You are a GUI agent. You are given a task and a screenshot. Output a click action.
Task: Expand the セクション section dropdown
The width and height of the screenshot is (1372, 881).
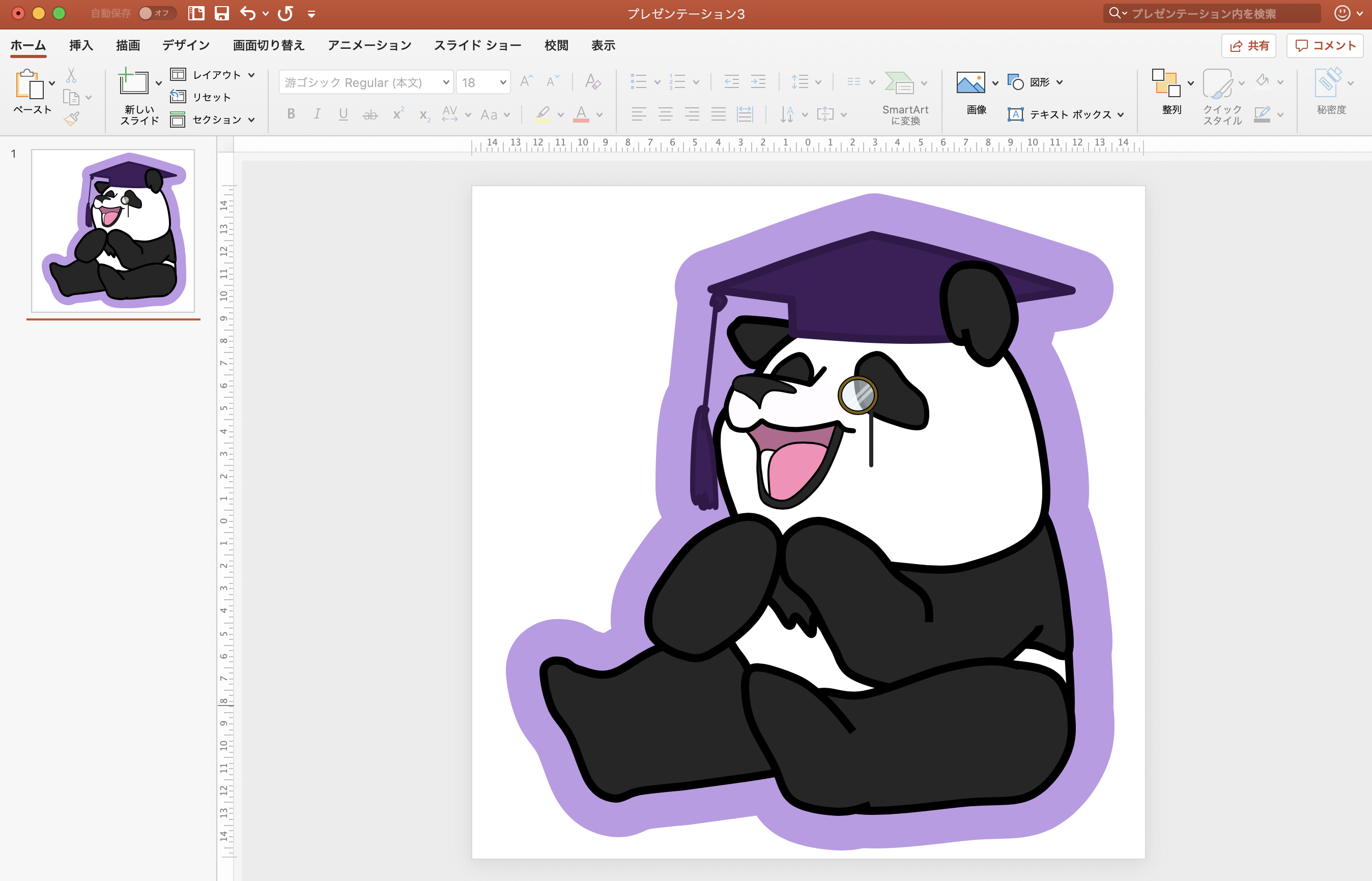click(x=251, y=120)
